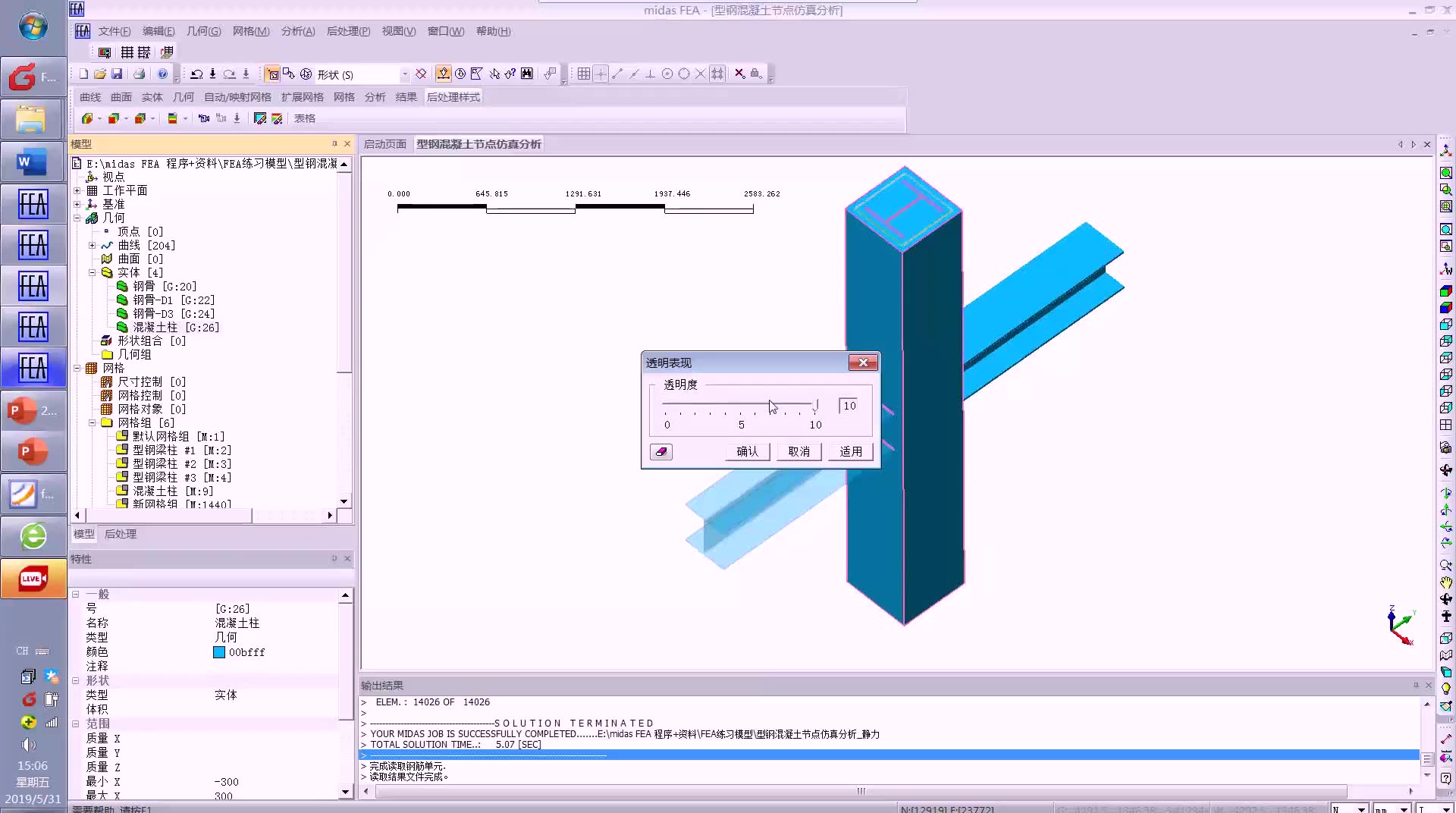Collapse the 实体 [4] tree node
Image resolution: width=1456 pixels, height=813 pixels.
pos(93,273)
